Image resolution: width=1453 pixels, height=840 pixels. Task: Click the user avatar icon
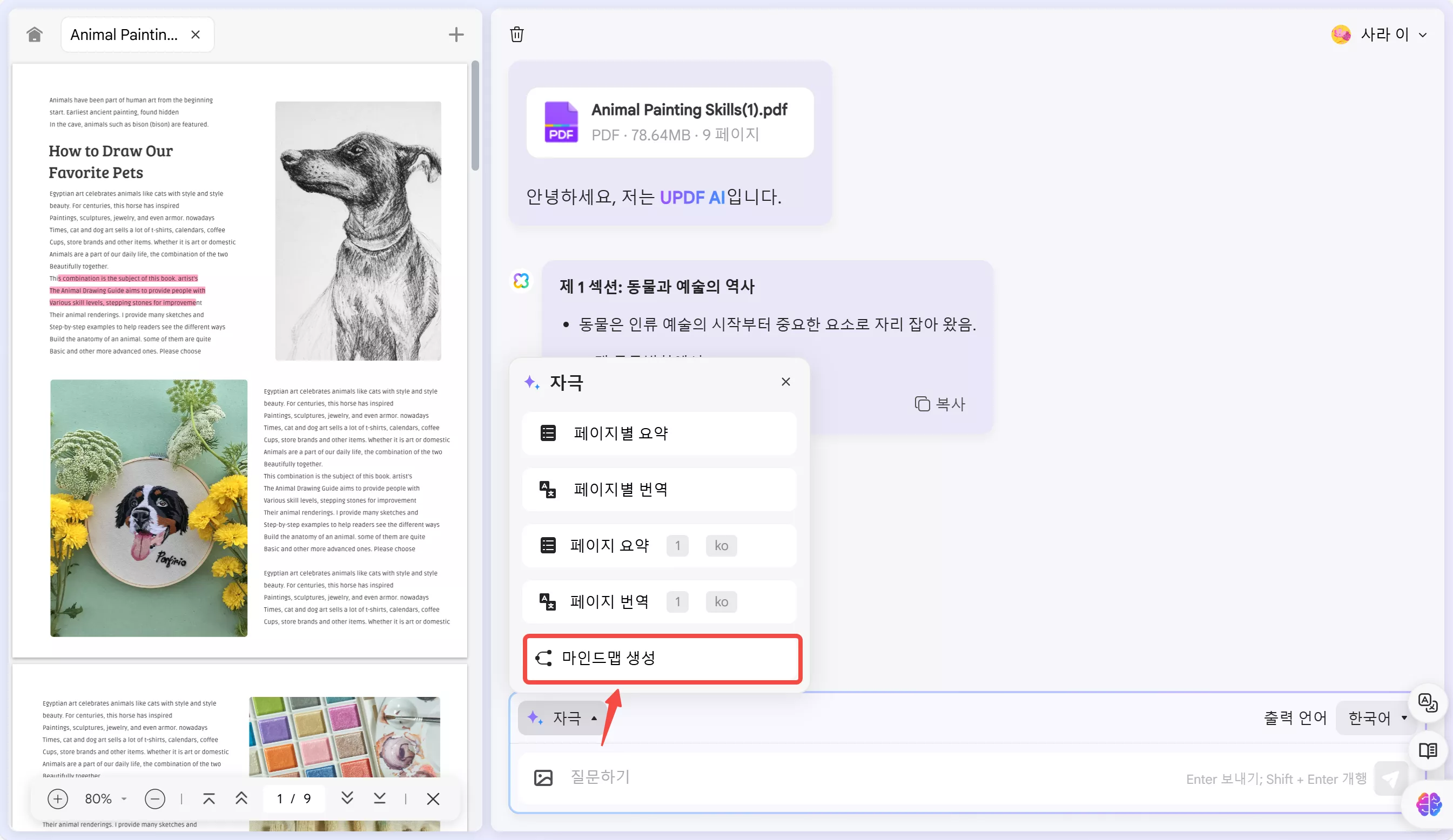point(1341,35)
